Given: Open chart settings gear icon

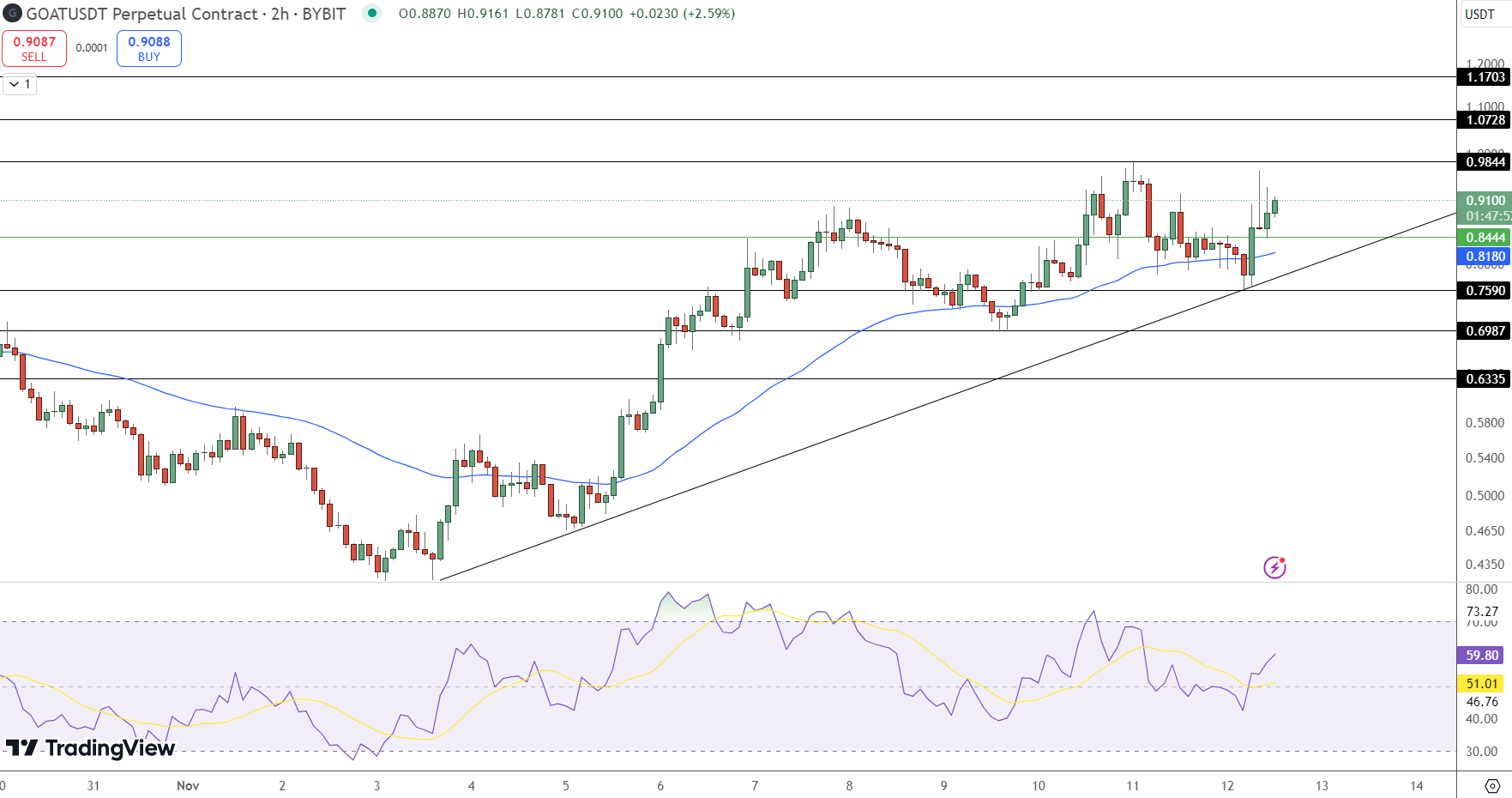Looking at the screenshot, I should coord(1492,786).
